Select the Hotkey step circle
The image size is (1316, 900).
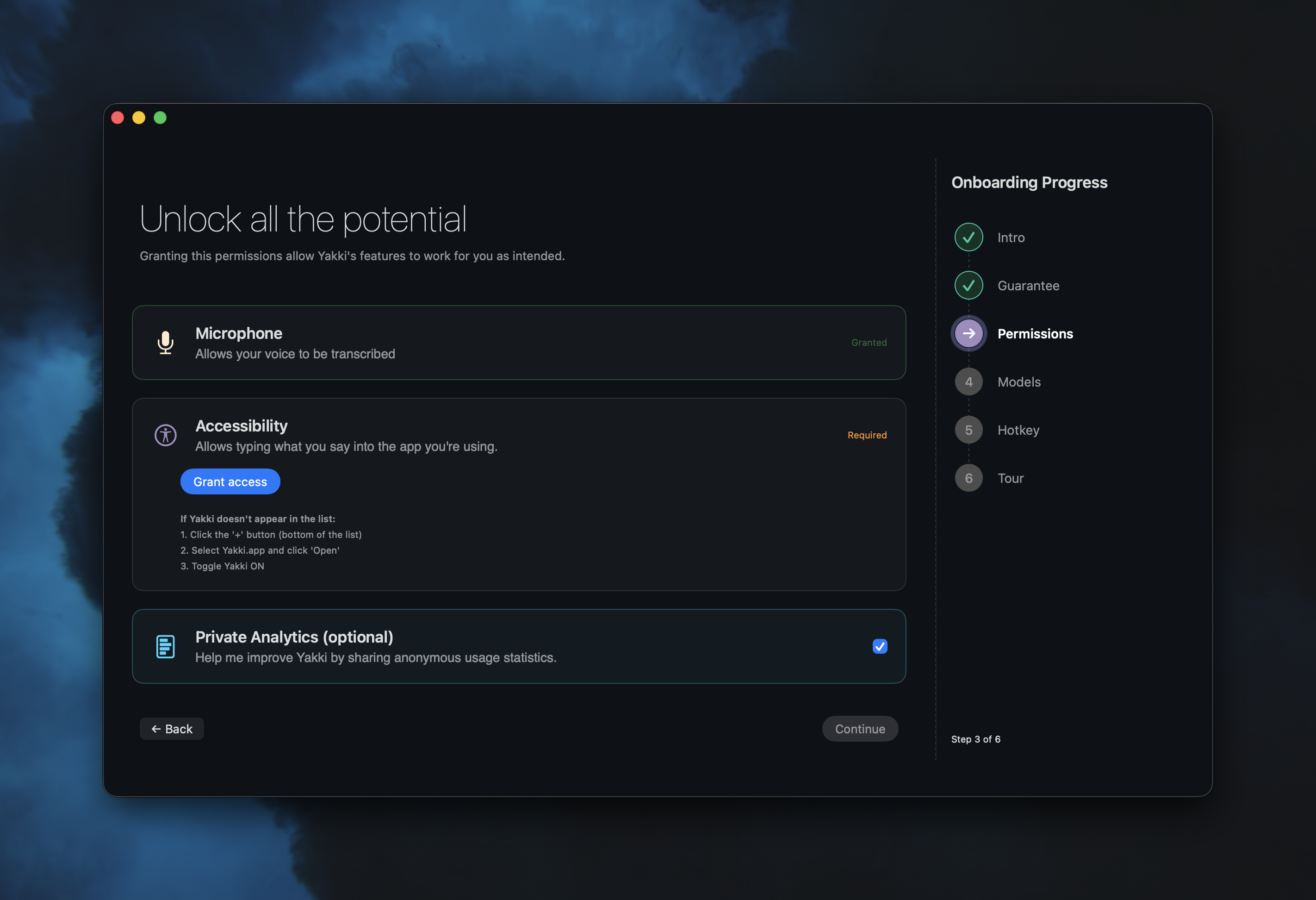tap(968, 429)
